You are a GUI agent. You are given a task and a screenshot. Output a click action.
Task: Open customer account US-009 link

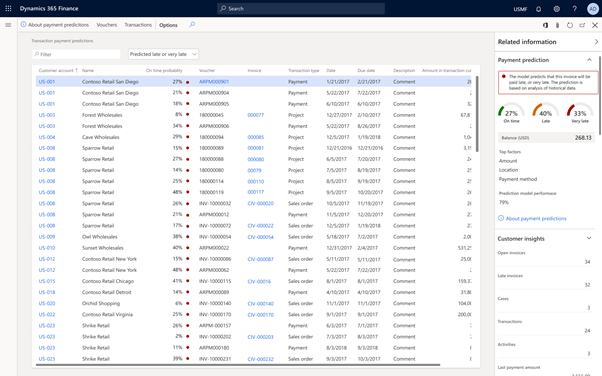47,237
